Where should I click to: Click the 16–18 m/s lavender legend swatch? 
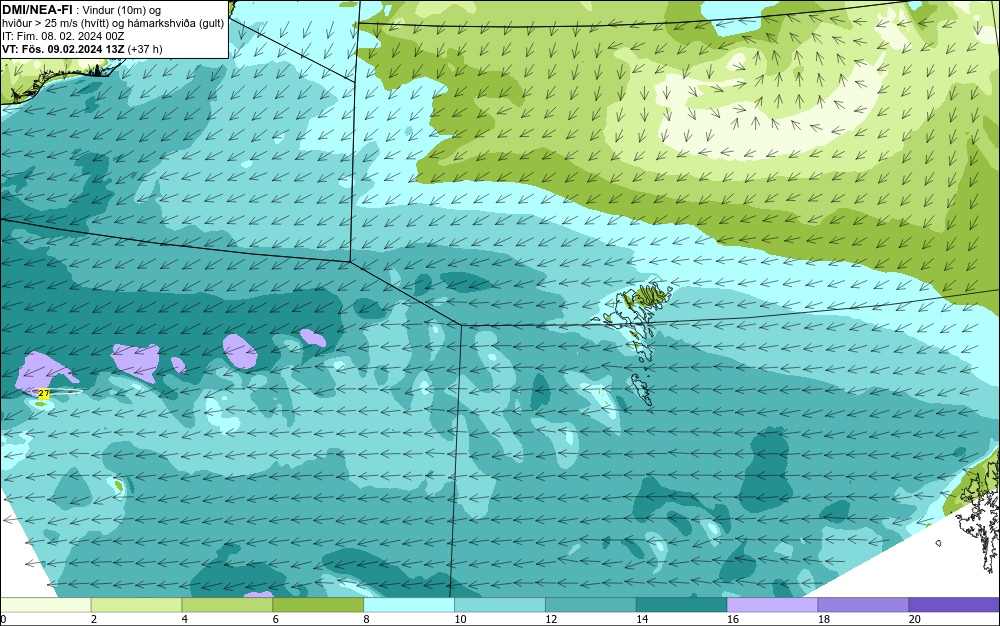[x=772, y=605]
